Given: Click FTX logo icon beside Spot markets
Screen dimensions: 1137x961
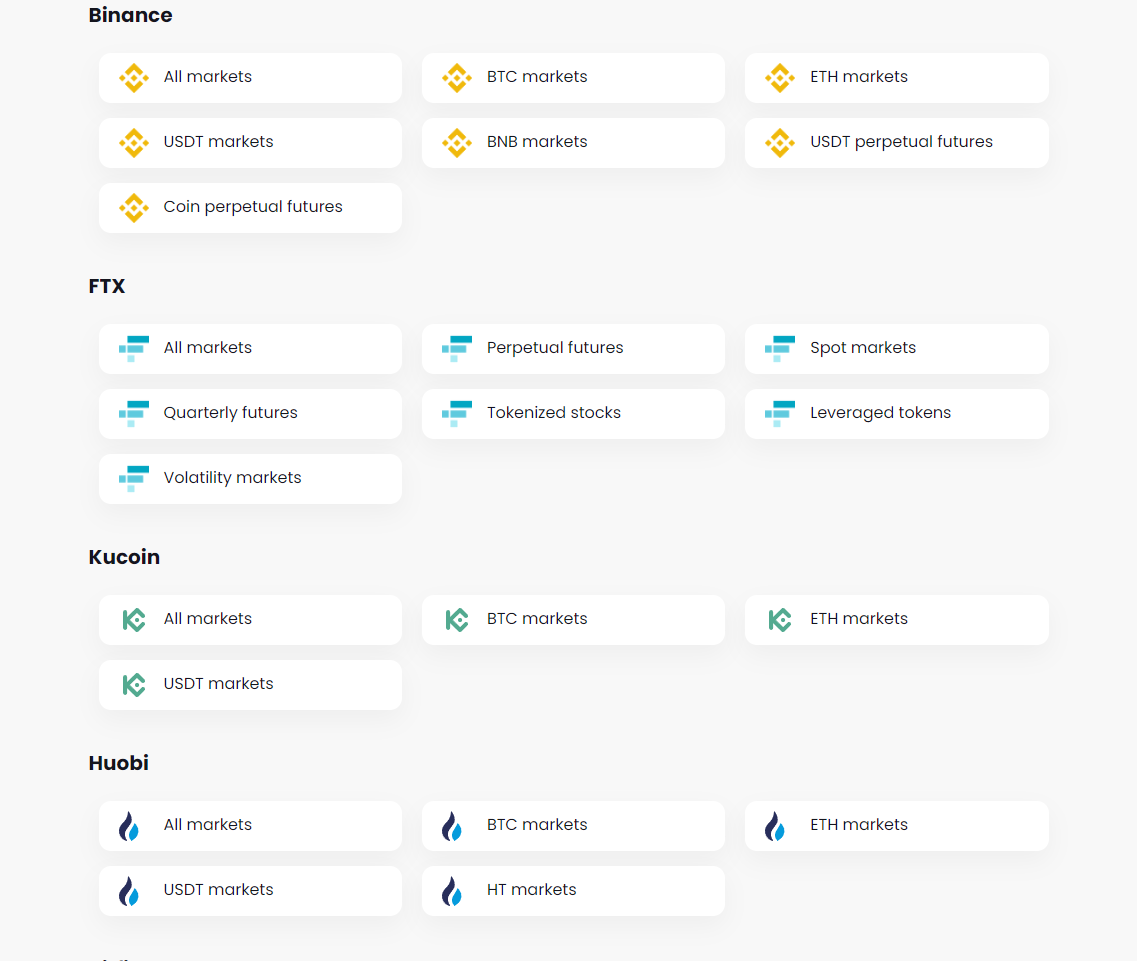Looking at the screenshot, I should (780, 349).
